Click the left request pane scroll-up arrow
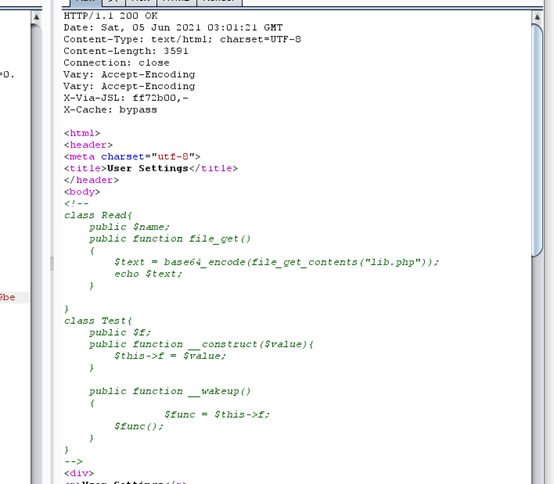 (x=36, y=17)
